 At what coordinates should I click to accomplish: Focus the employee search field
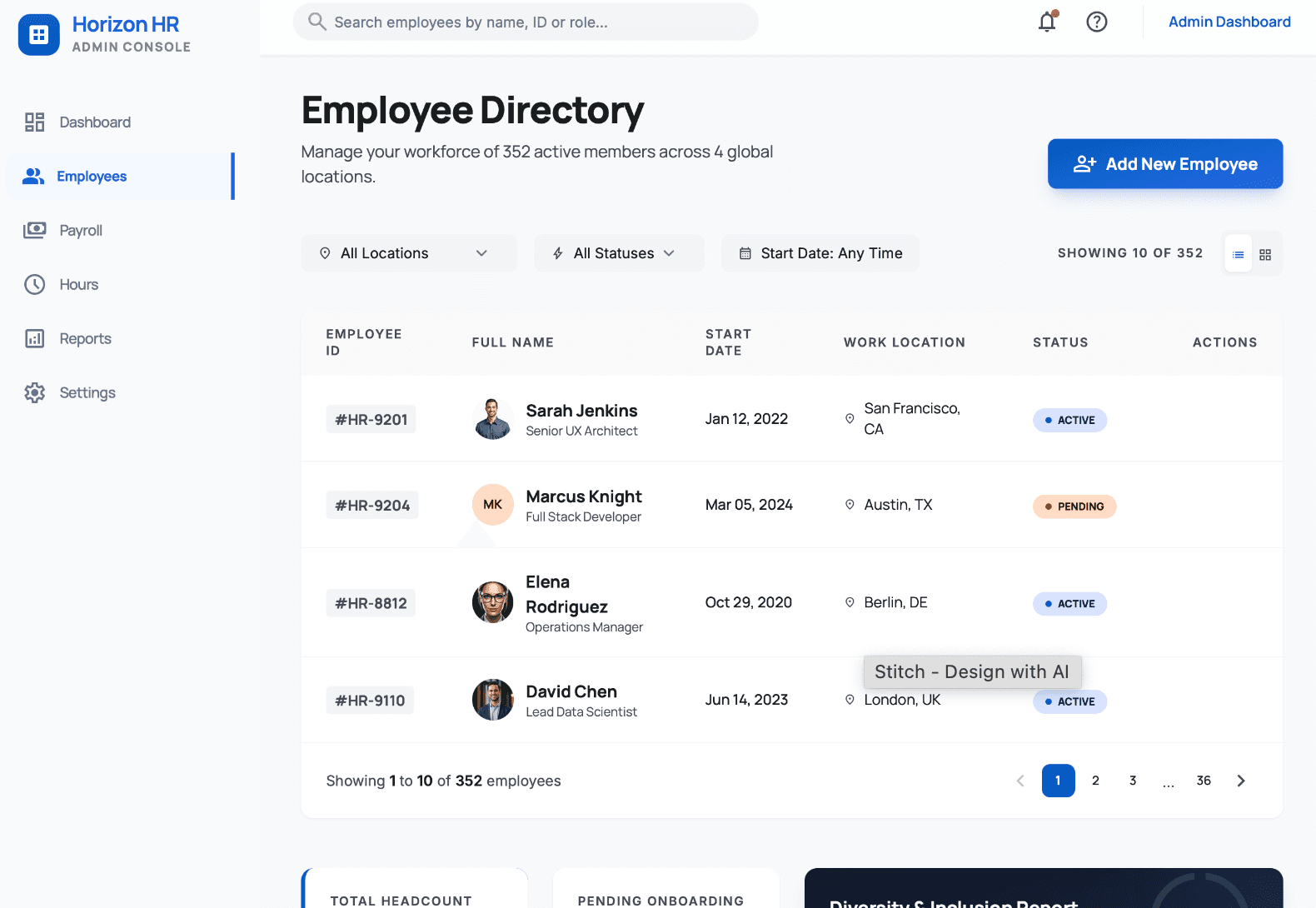tap(526, 22)
